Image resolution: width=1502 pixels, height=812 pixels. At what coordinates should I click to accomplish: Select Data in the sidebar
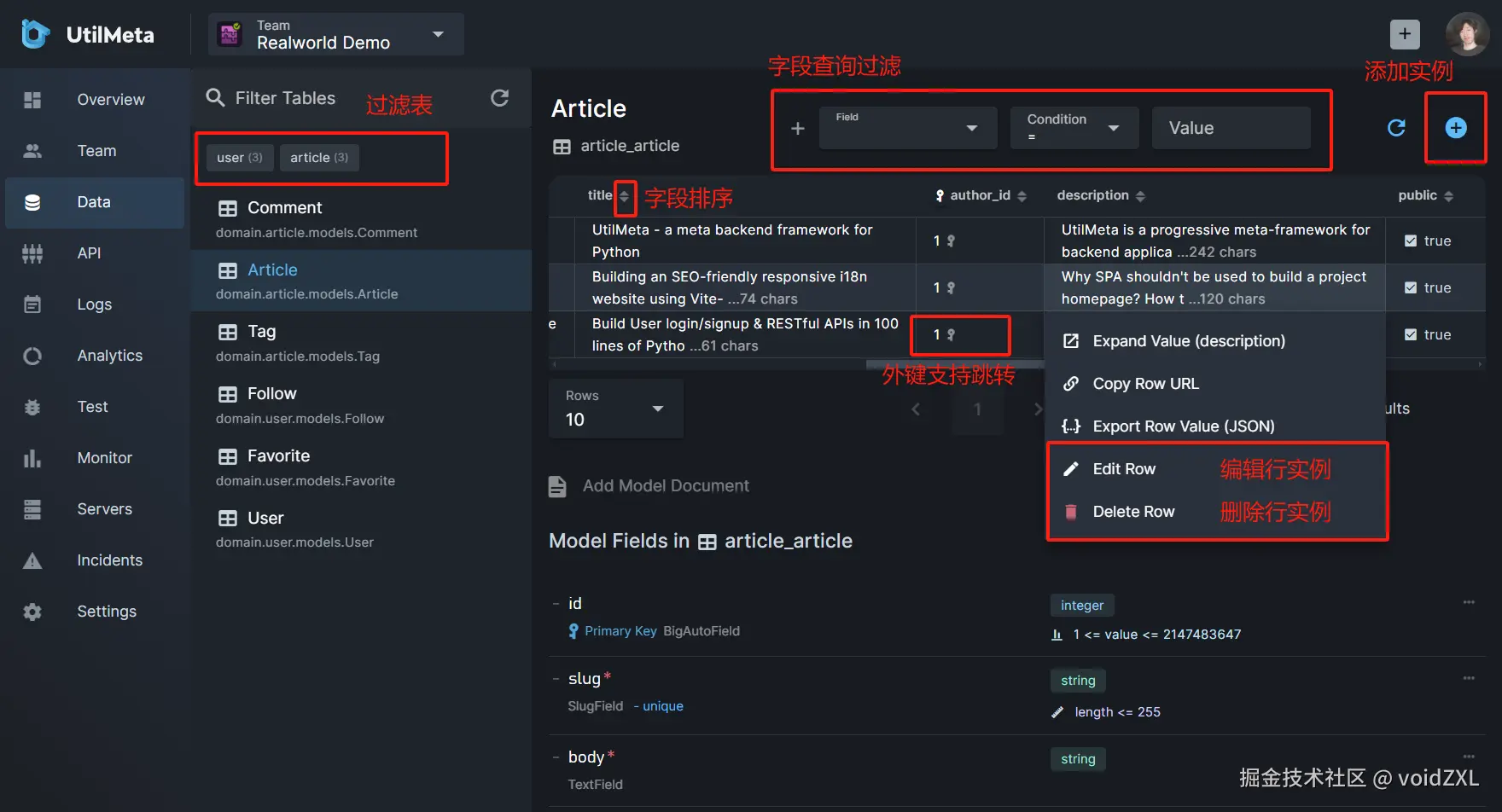(94, 202)
